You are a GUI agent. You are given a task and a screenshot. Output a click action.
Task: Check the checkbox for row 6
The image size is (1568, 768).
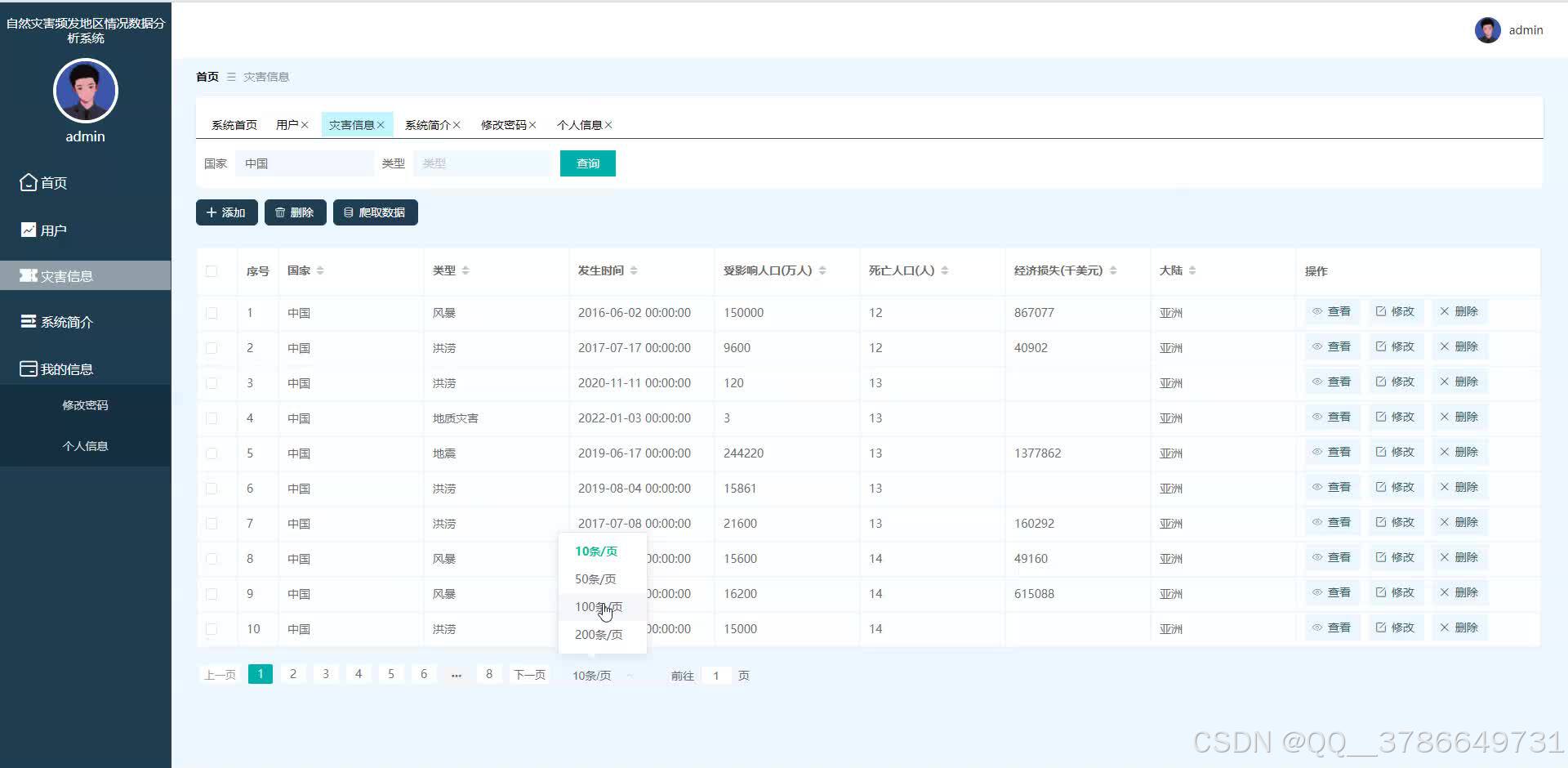[212, 489]
